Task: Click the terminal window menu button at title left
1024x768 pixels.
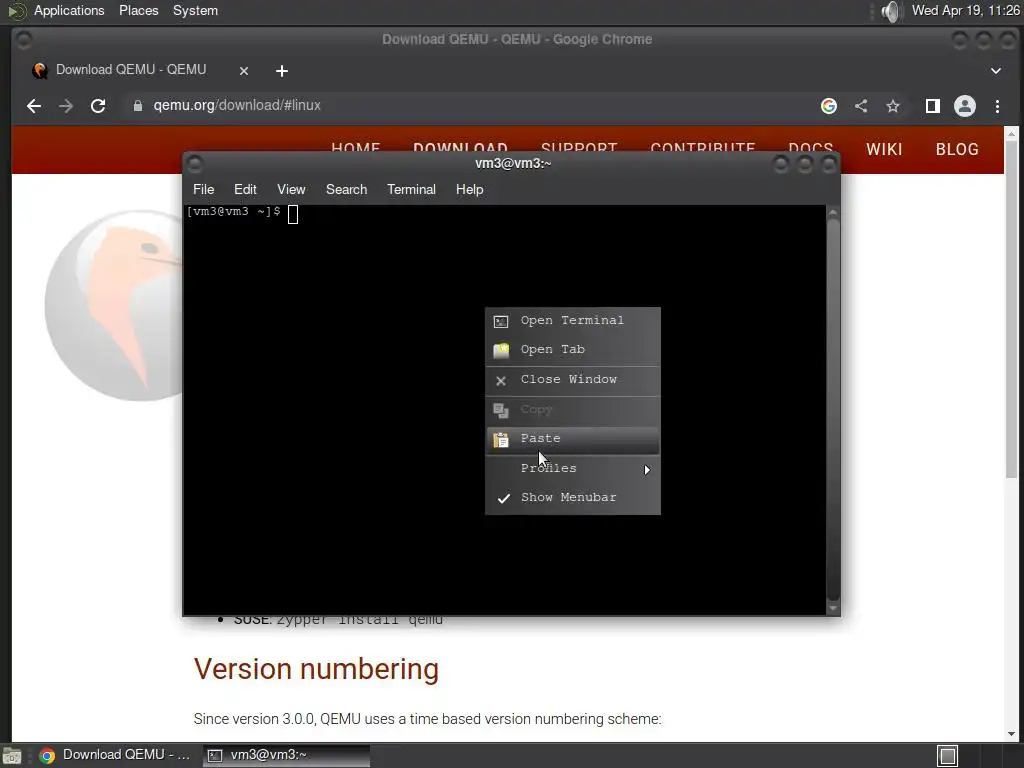Action: (195, 163)
